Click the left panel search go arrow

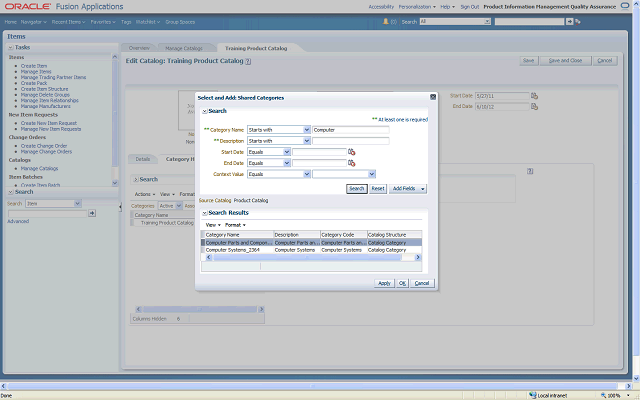click(x=92, y=213)
